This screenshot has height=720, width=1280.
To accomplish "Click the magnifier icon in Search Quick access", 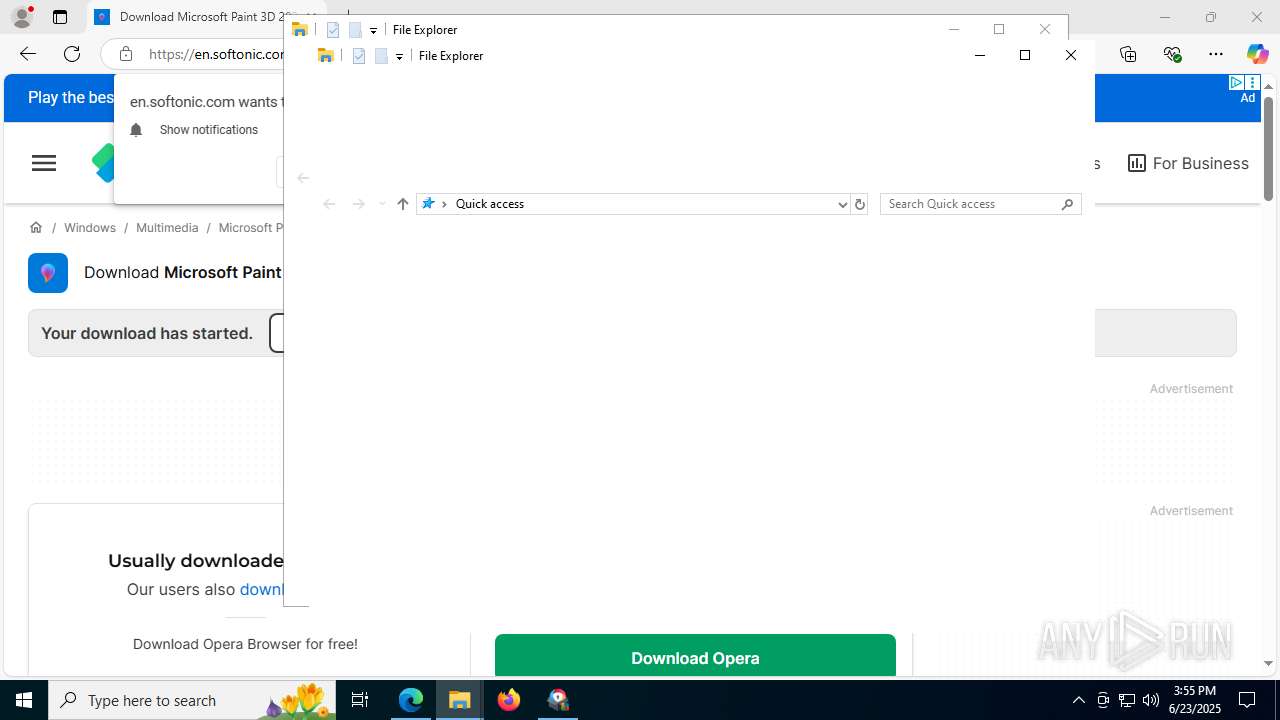I will tap(1067, 204).
